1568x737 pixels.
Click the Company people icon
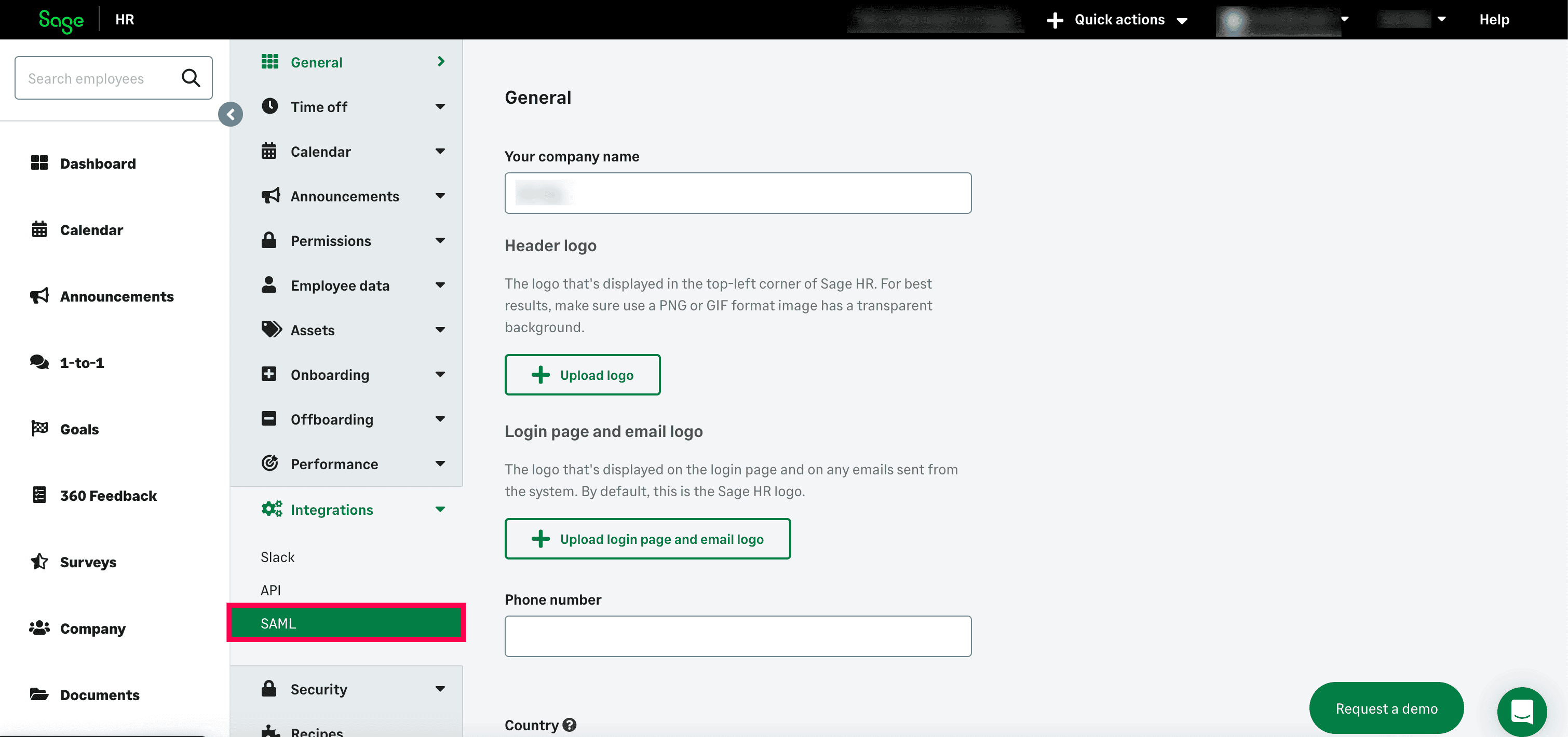[x=39, y=627]
